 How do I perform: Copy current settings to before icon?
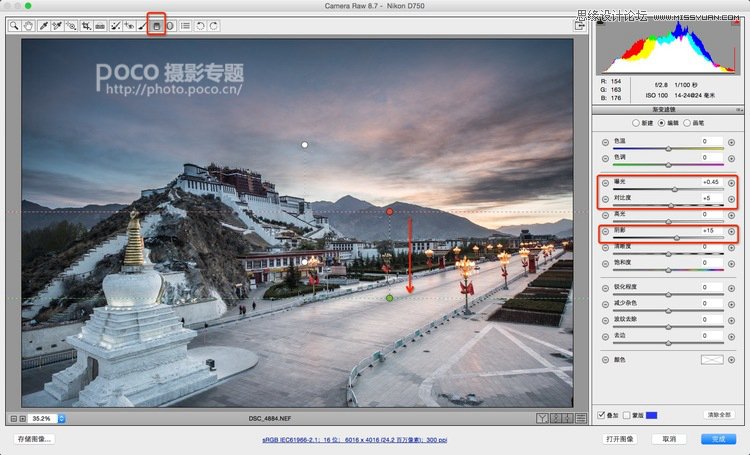click(x=568, y=419)
